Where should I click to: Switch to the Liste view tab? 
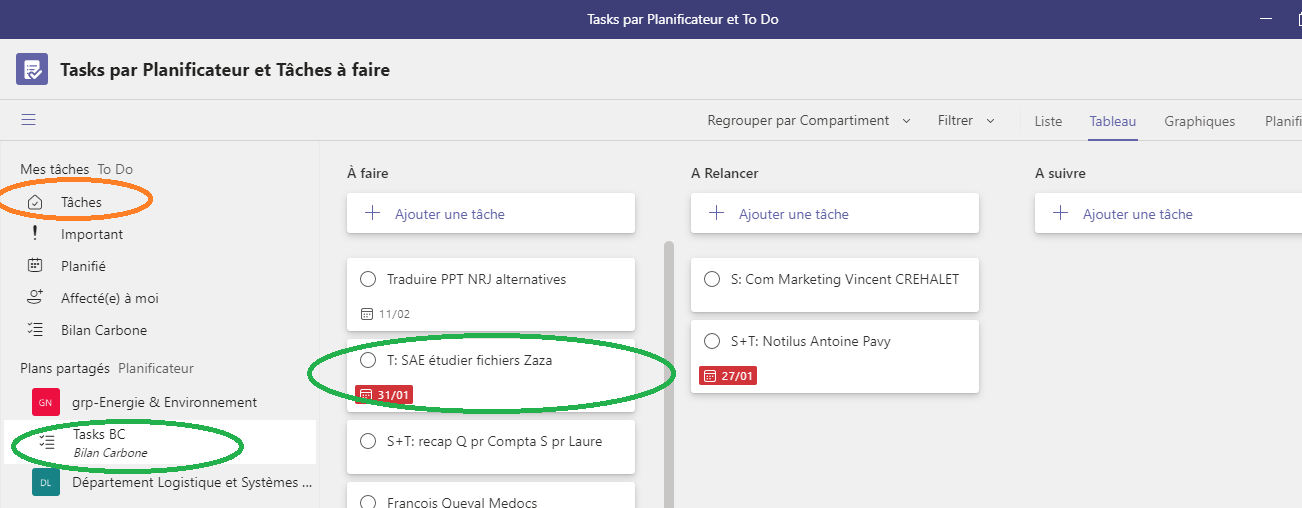click(x=1048, y=121)
